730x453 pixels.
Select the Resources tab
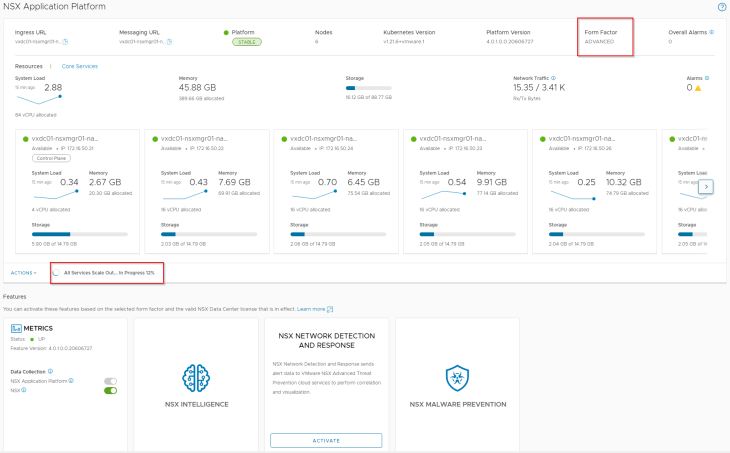coord(28,67)
